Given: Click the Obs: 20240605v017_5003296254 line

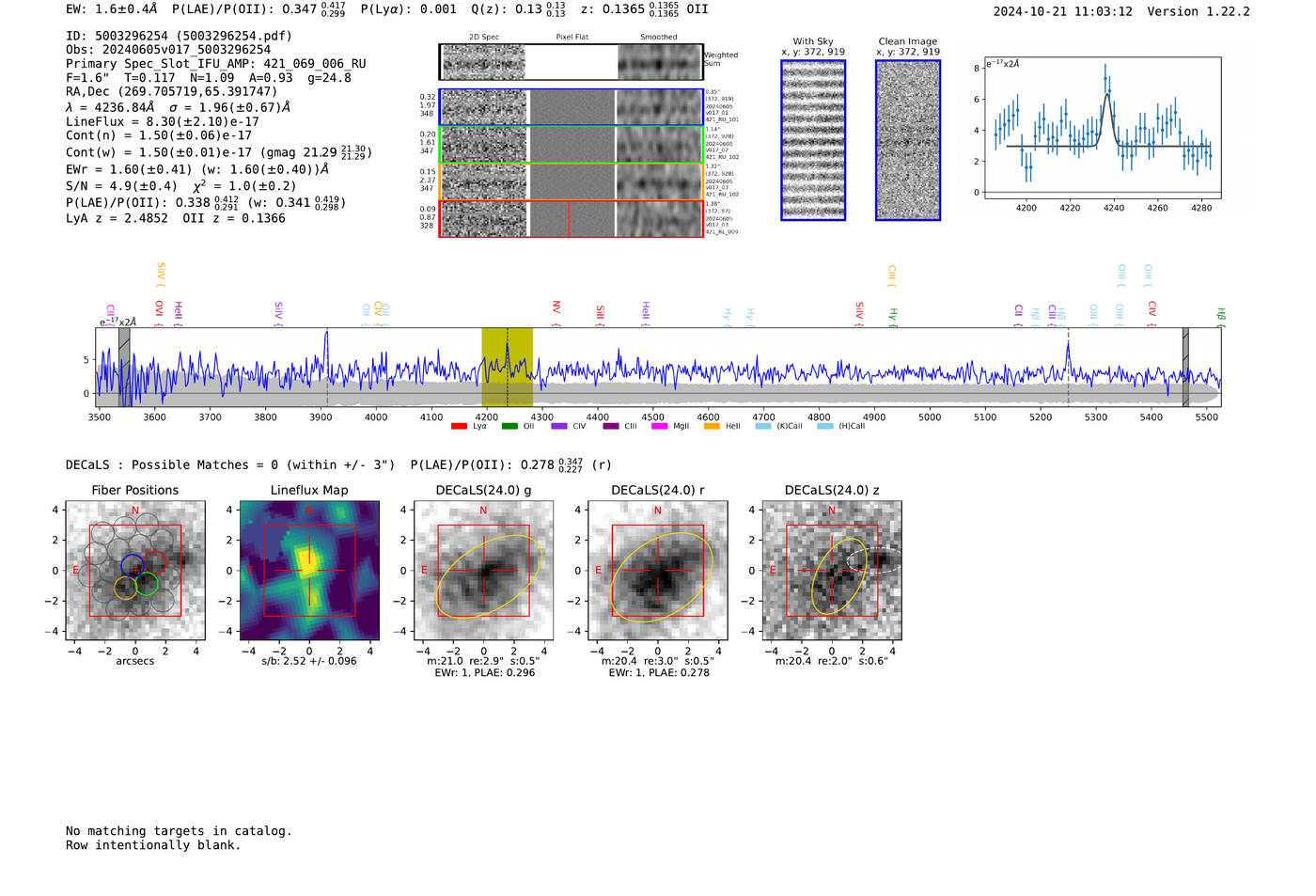Looking at the screenshot, I should pyautogui.click(x=168, y=50).
